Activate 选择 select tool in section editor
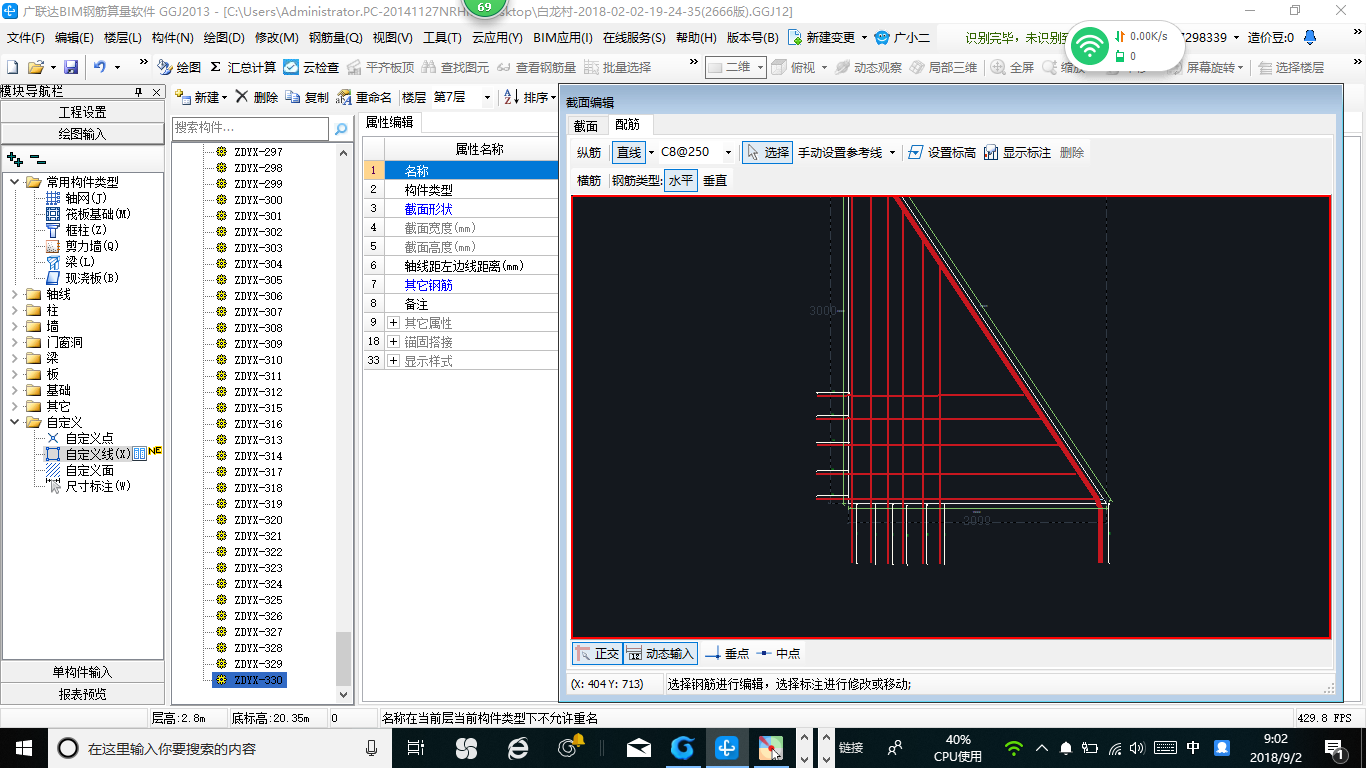1366x768 pixels. point(767,152)
